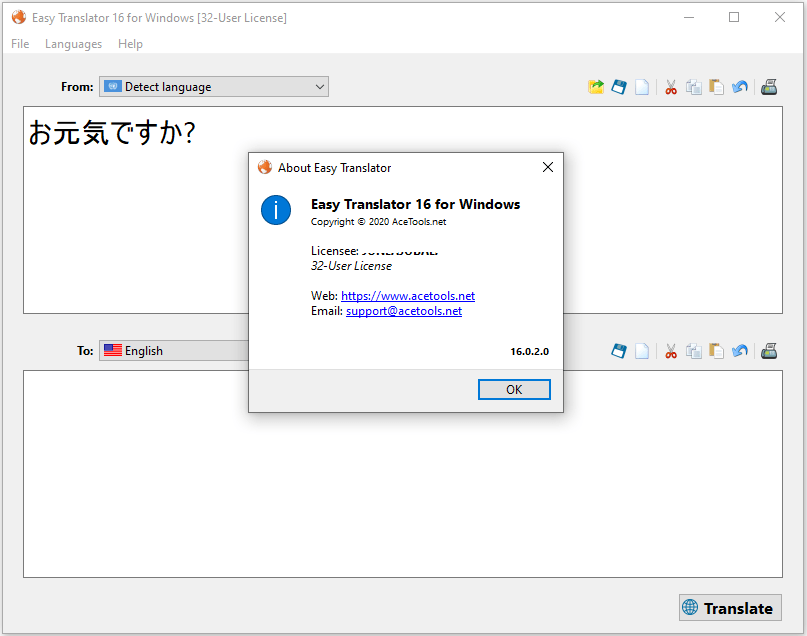This screenshot has width=807, height=636.
Task: Click the version number 16.0.2.0
Action: pyautogui.click(x=530, y=351)
